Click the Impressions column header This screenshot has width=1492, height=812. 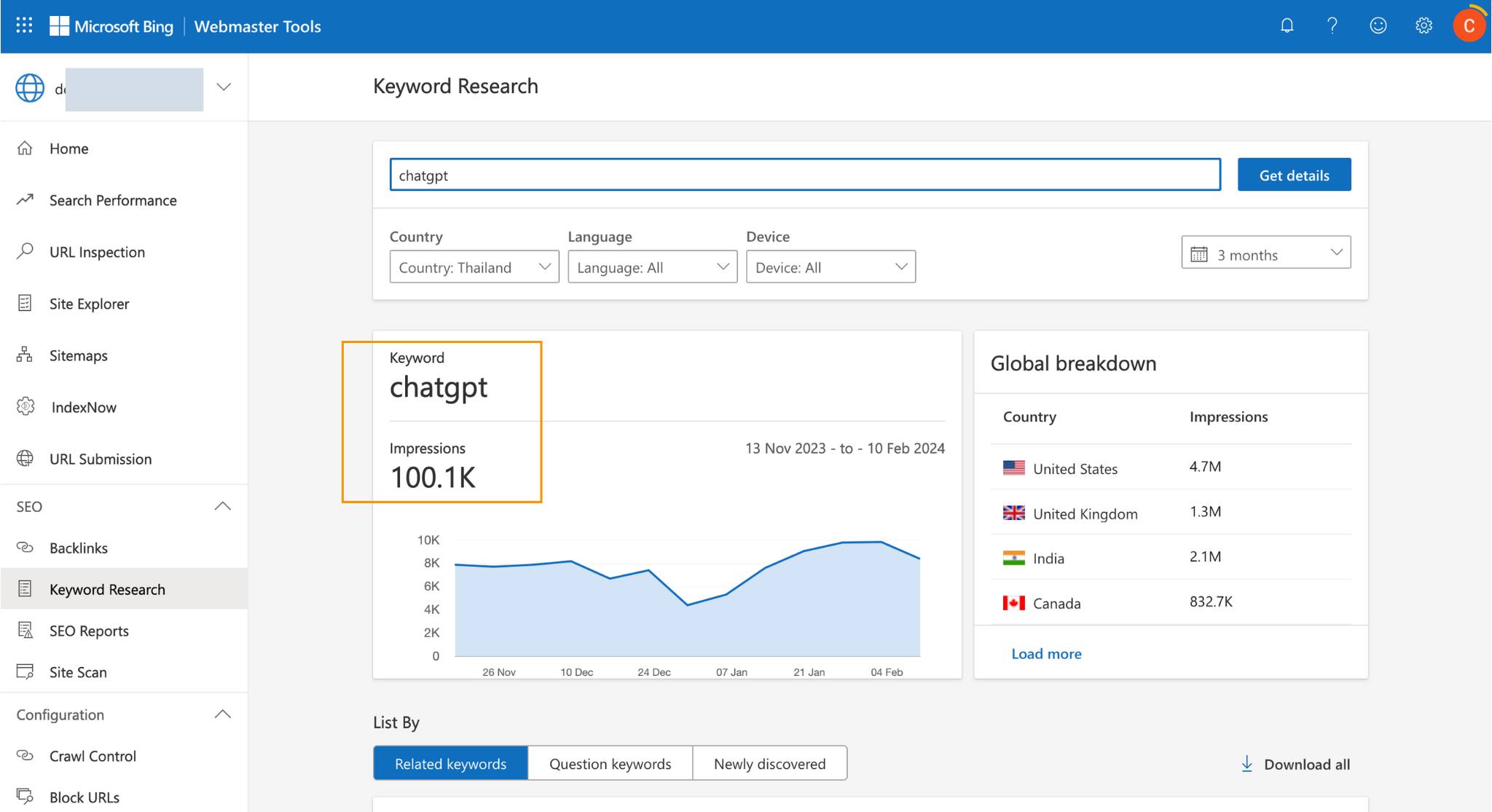(x=1228, y=417)
